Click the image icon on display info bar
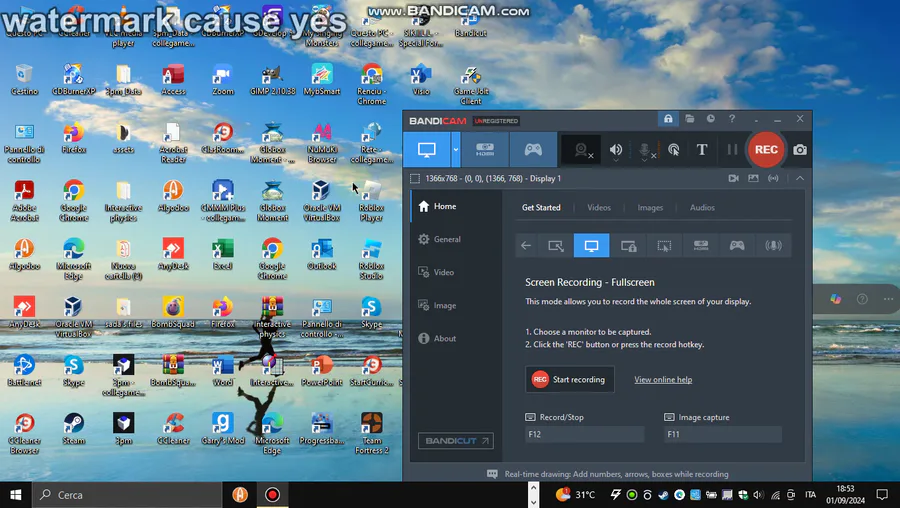The width and height of the screenshot is (900, 508). tap(753, 179)
